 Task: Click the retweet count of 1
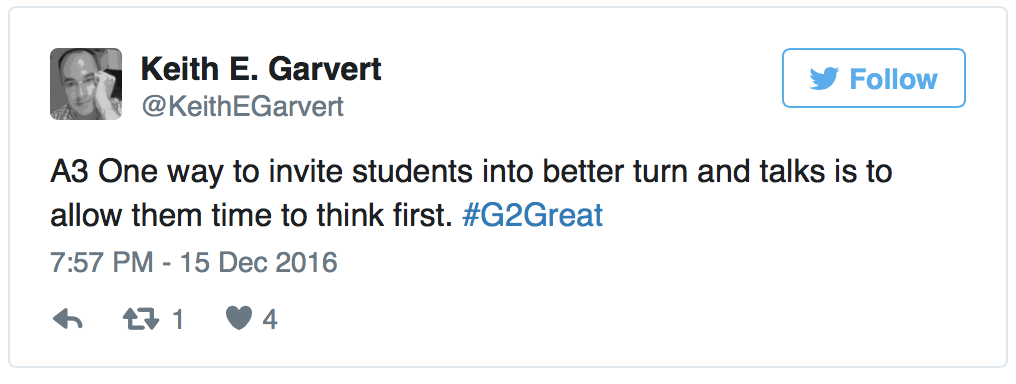[x=178, y=320]
